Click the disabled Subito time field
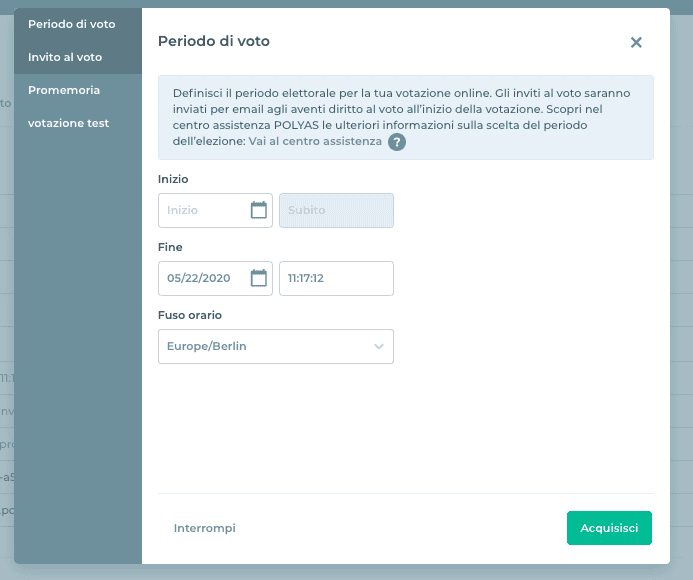Screen dimensions: 693x580 [x=336, y=210]
